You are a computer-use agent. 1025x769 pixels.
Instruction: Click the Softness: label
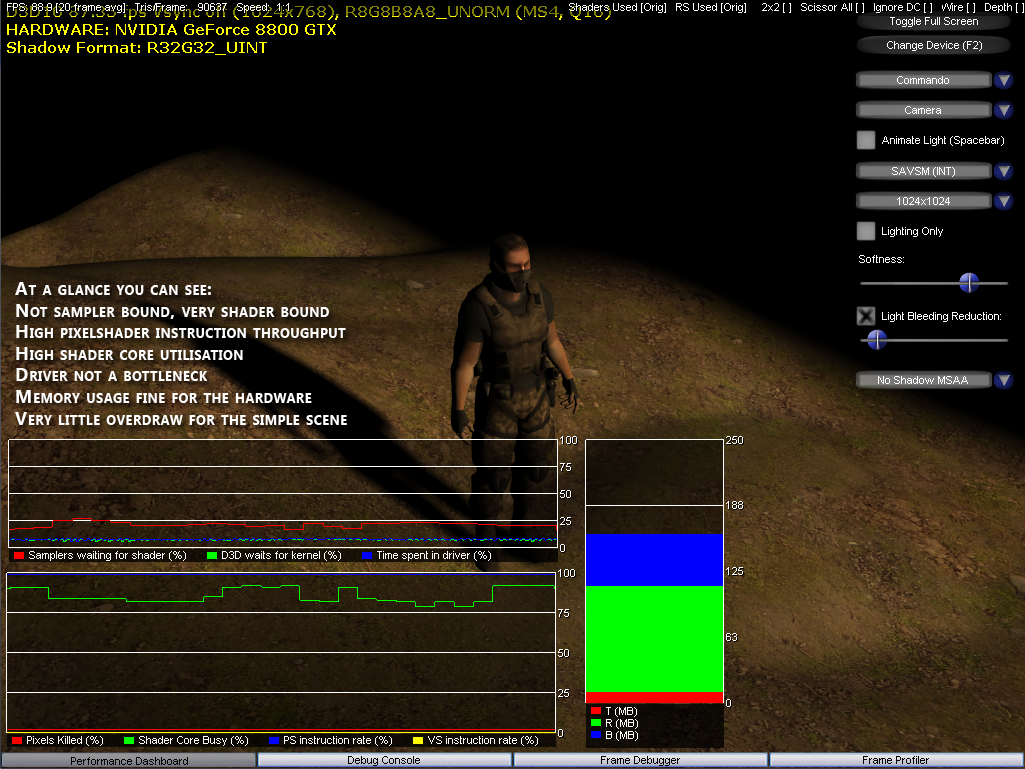(881, 259)
